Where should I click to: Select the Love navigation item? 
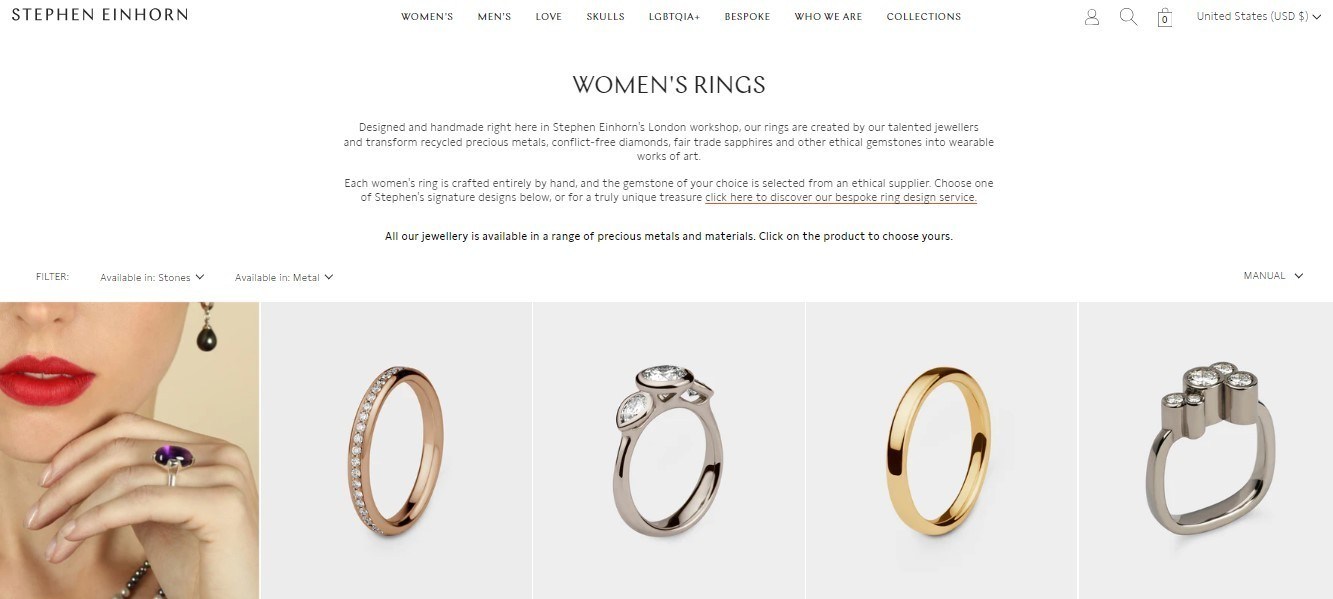[x=548, y=17]
